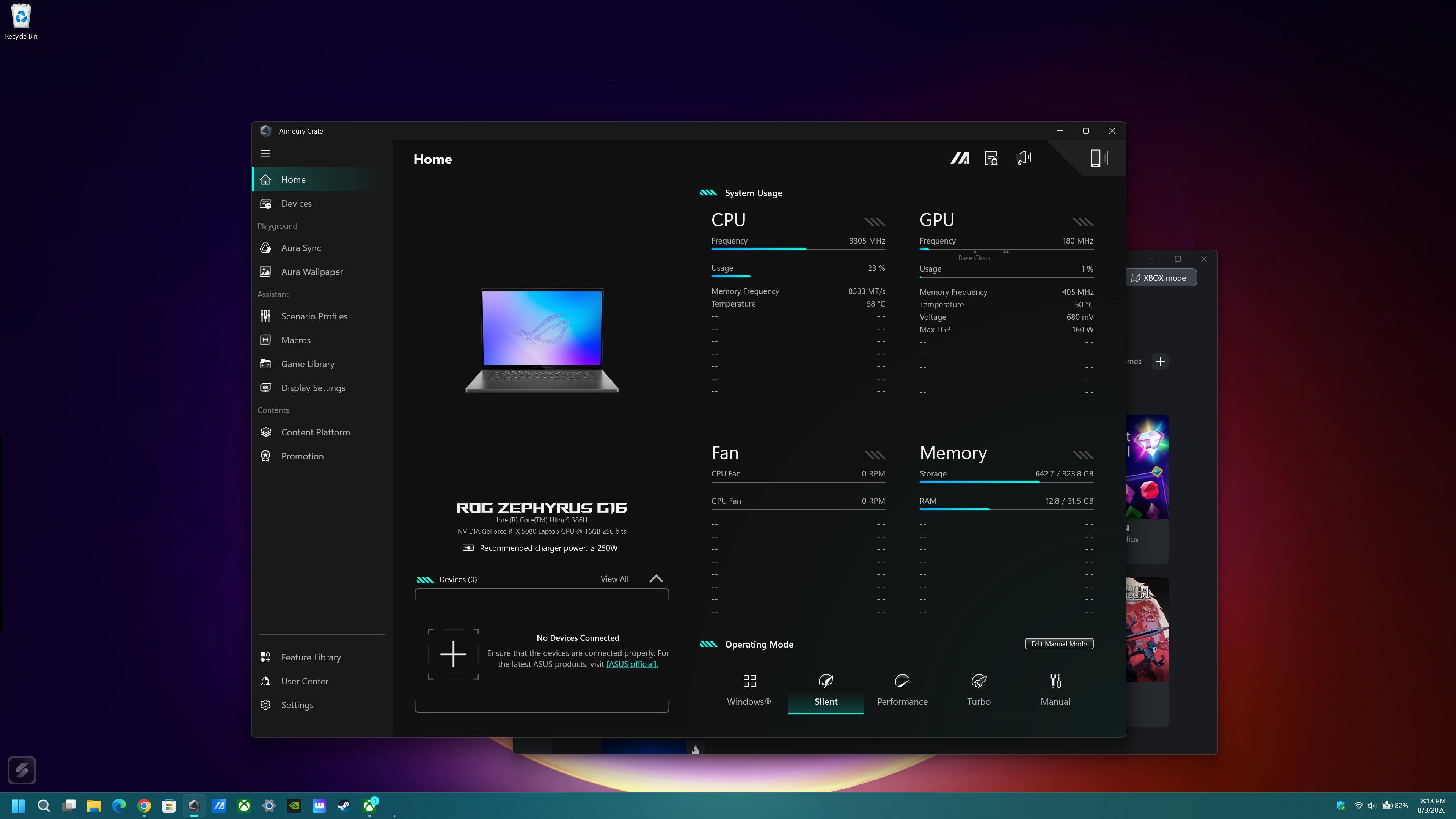This screenshot has width=1456, height=819.
Task: Toggle the hamburger navigation menu
Action: coord(265,154)
